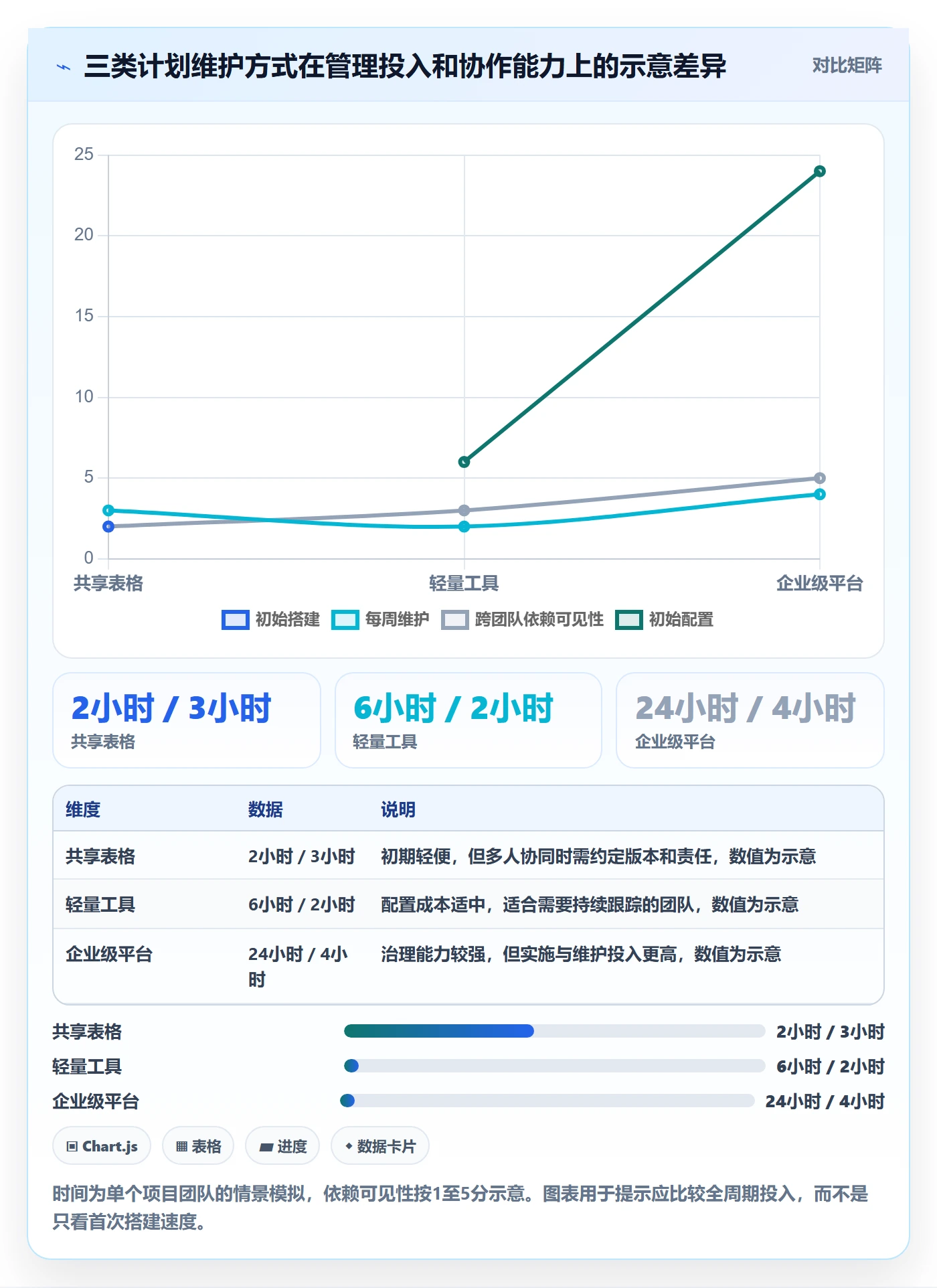Click the 对比矩阵 label in the header

[847, 66]
